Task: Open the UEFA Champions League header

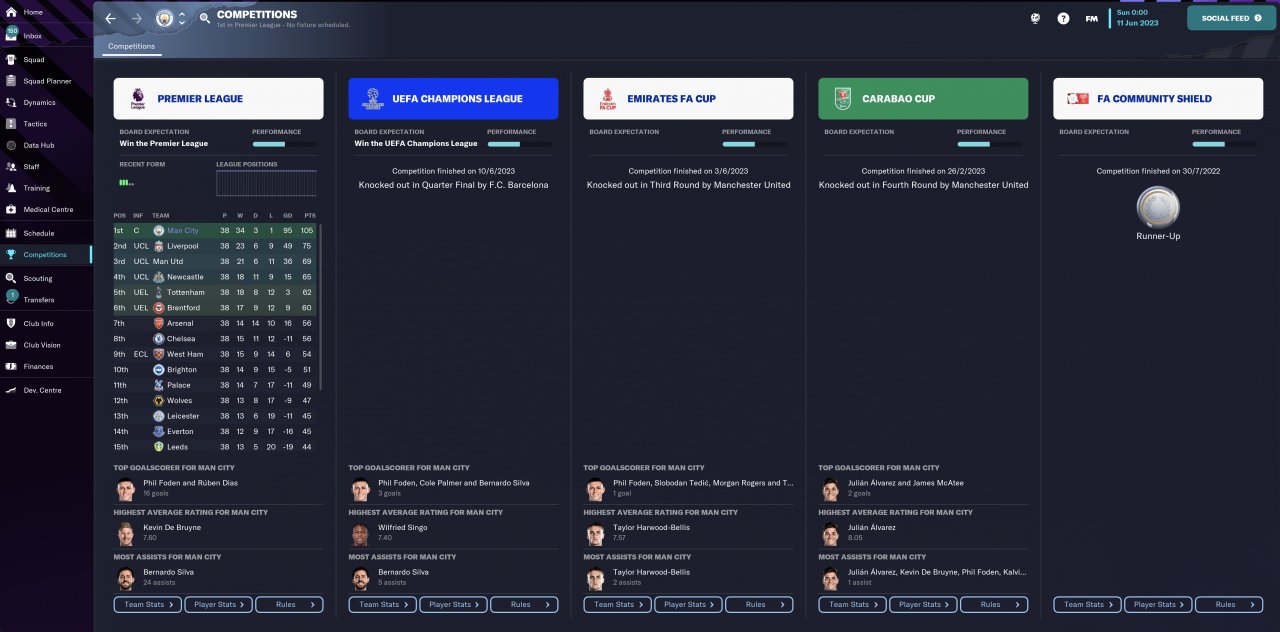Action: point(453,99)
